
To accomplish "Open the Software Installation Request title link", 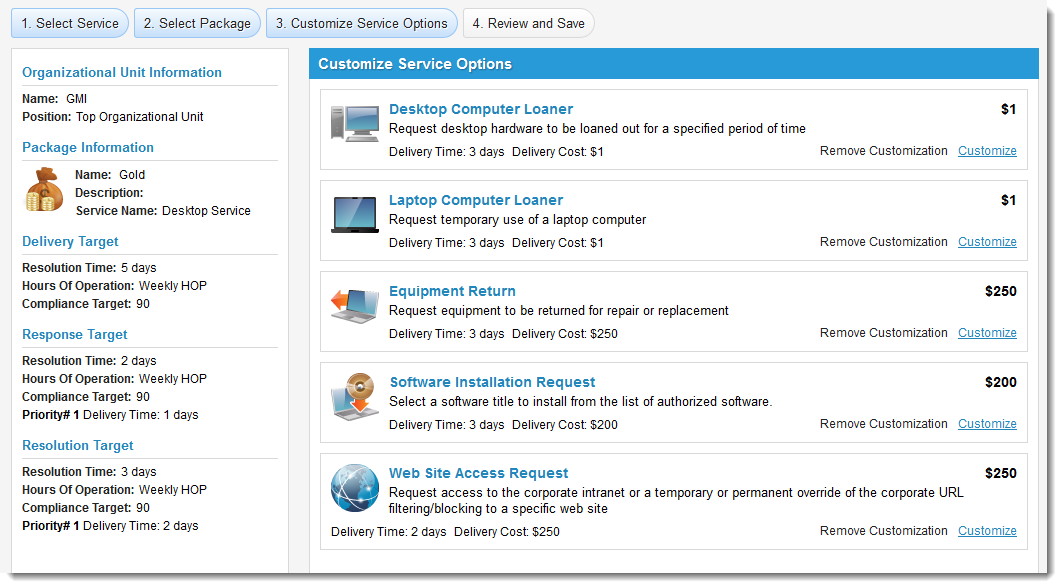I will (x=492, y=382).
